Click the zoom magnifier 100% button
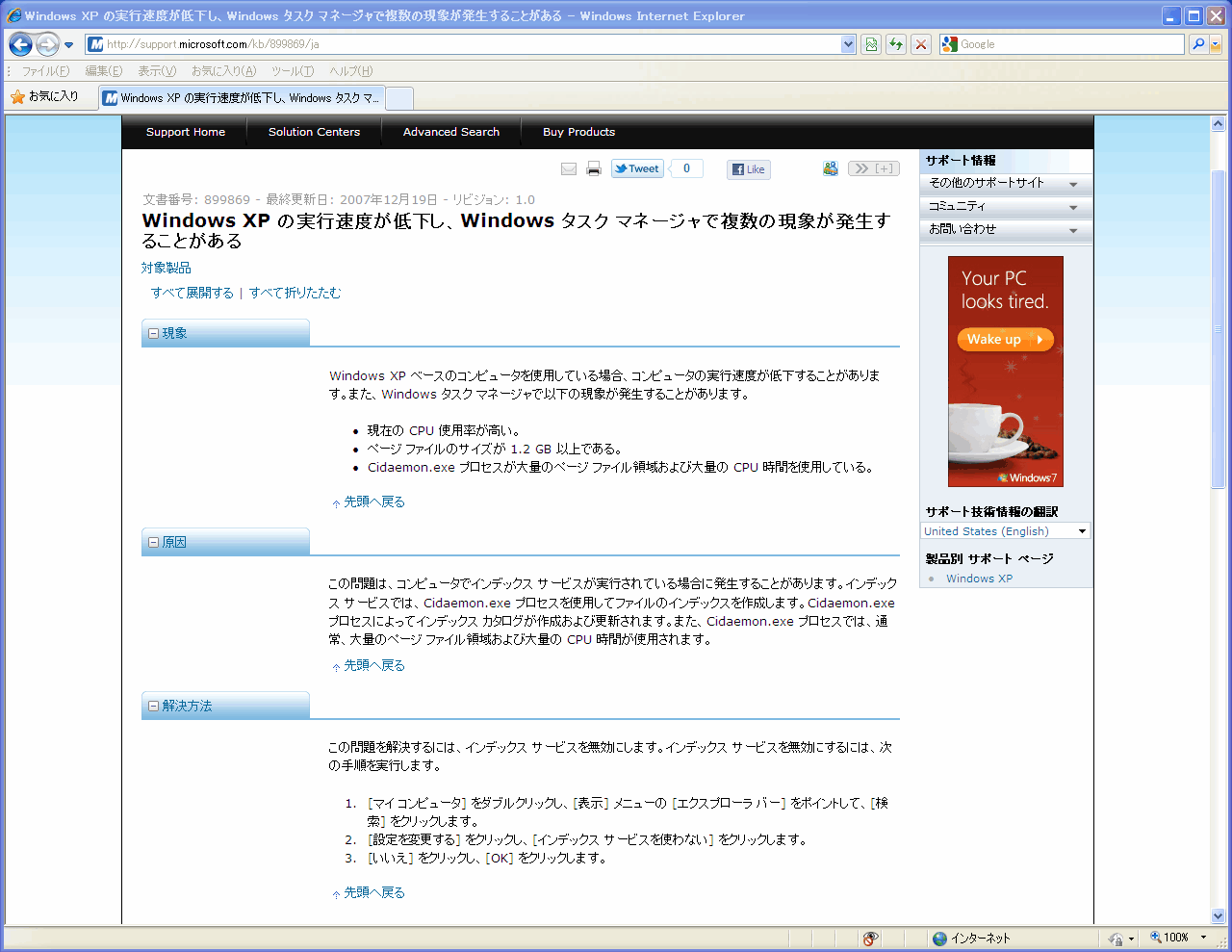Screen dimensions: 1232x952 pos(1169,939)
